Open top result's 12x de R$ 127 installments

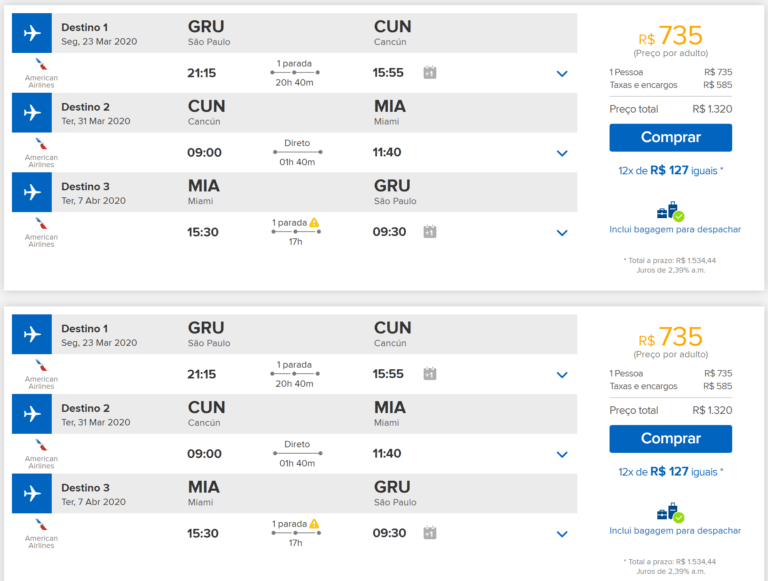pos(670,170)
